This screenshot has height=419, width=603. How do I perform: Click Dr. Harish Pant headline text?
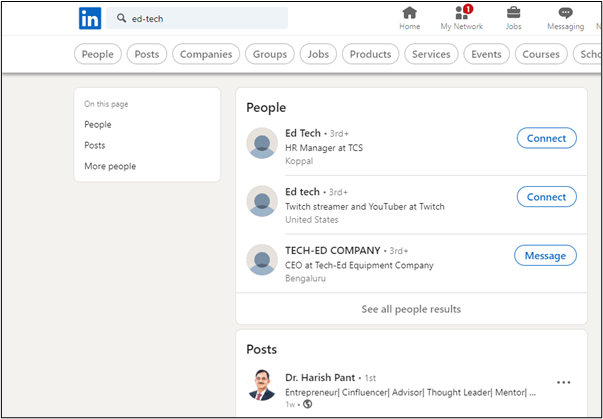pyautogui.click(x=410, y=392)
